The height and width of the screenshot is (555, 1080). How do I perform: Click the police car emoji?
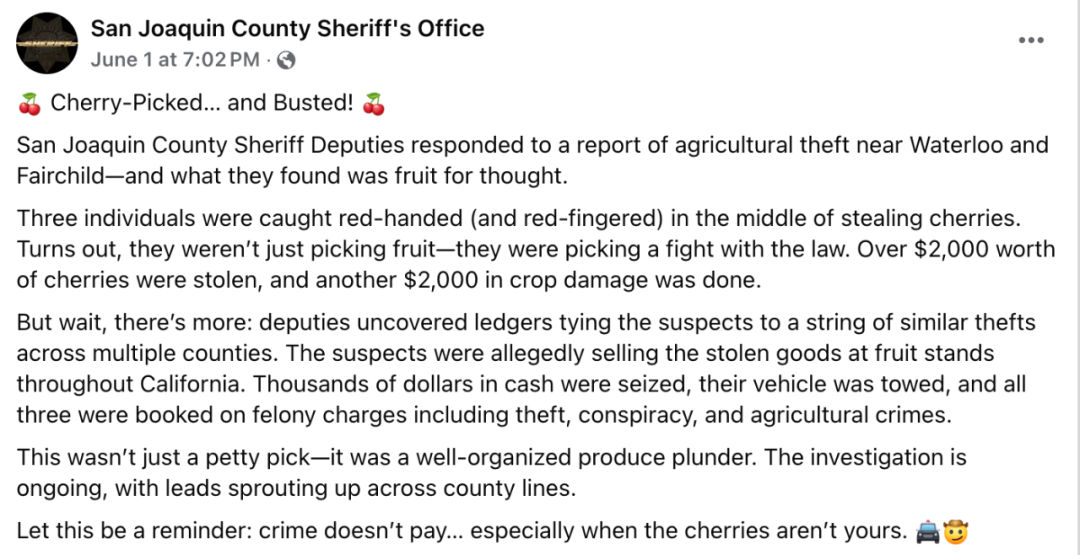pos(927,532)
